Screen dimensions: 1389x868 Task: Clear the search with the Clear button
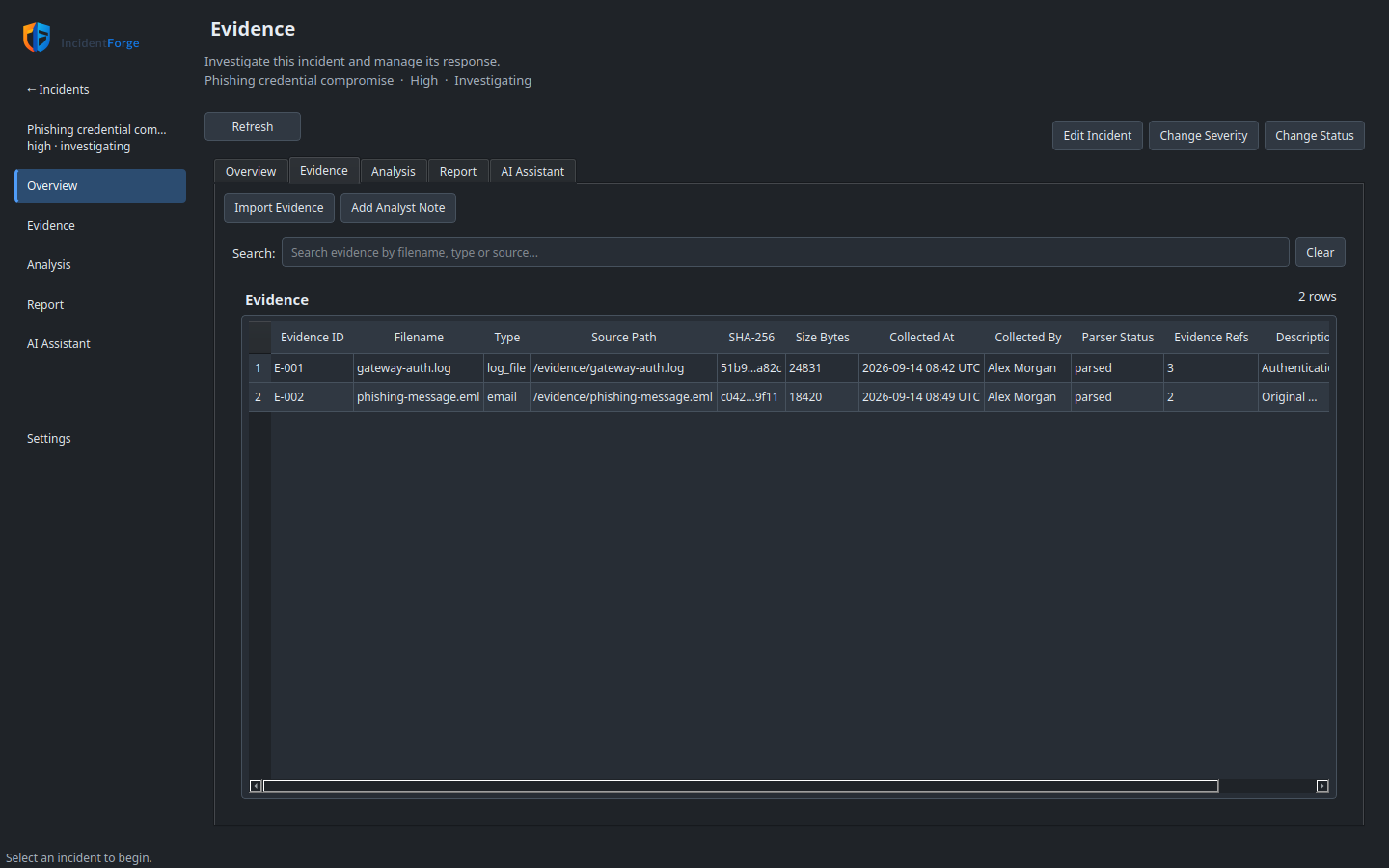pyautogui.click(x=1320, y=252)
